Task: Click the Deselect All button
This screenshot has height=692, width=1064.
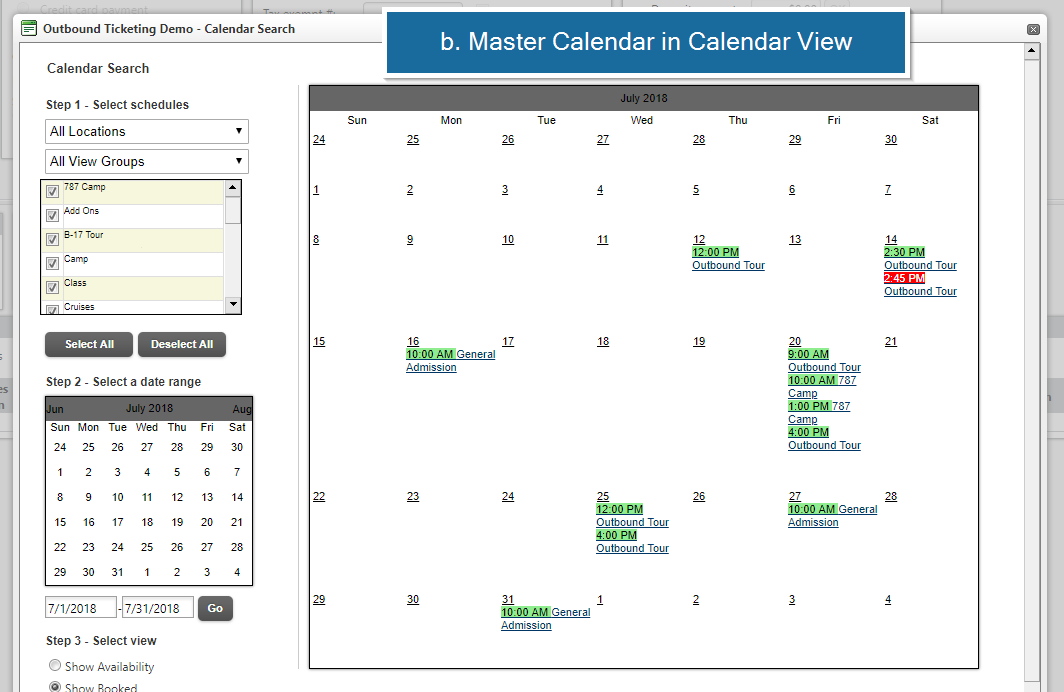Action: (x=182, y=344)
